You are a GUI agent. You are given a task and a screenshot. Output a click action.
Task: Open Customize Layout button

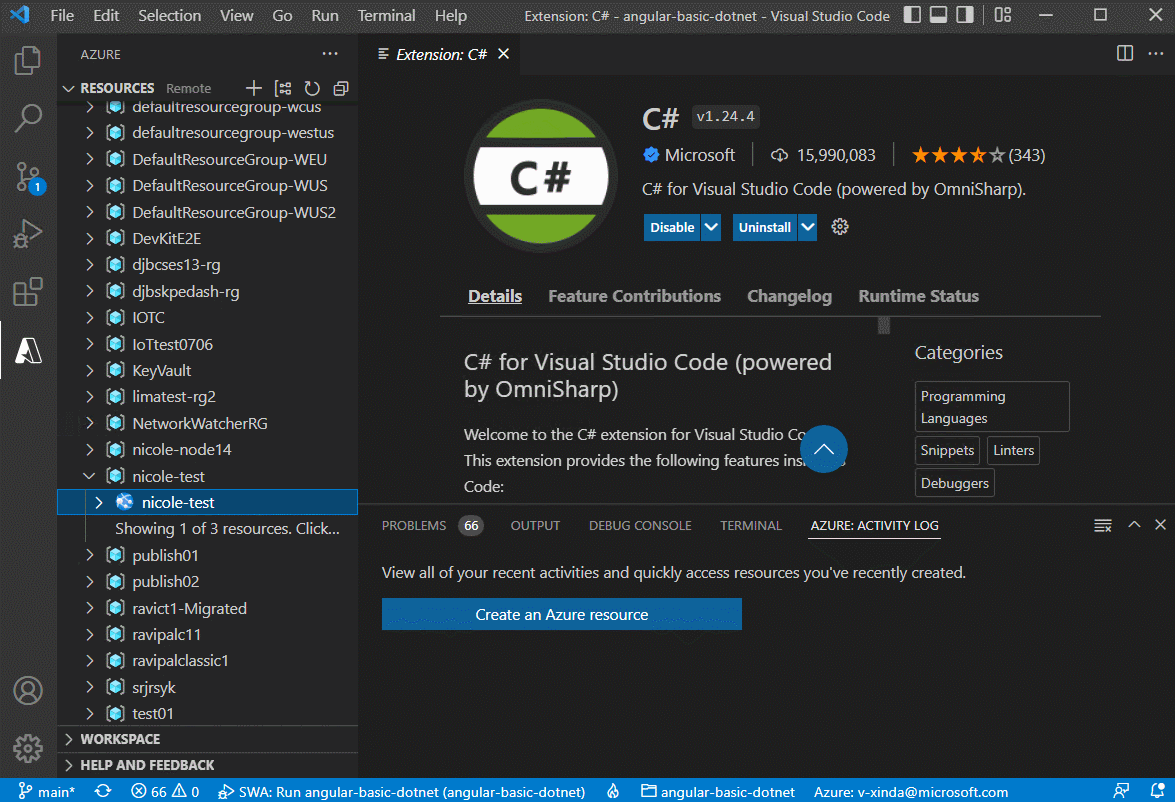point(1003,15)
